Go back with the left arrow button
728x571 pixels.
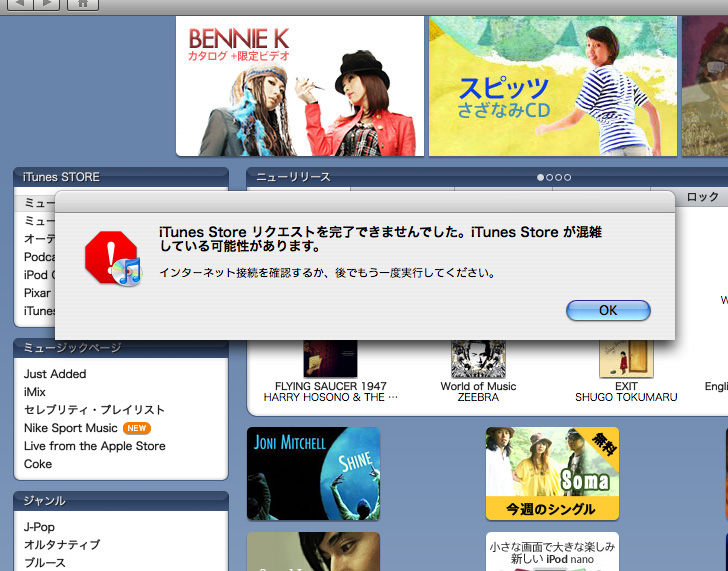[20, 4]
